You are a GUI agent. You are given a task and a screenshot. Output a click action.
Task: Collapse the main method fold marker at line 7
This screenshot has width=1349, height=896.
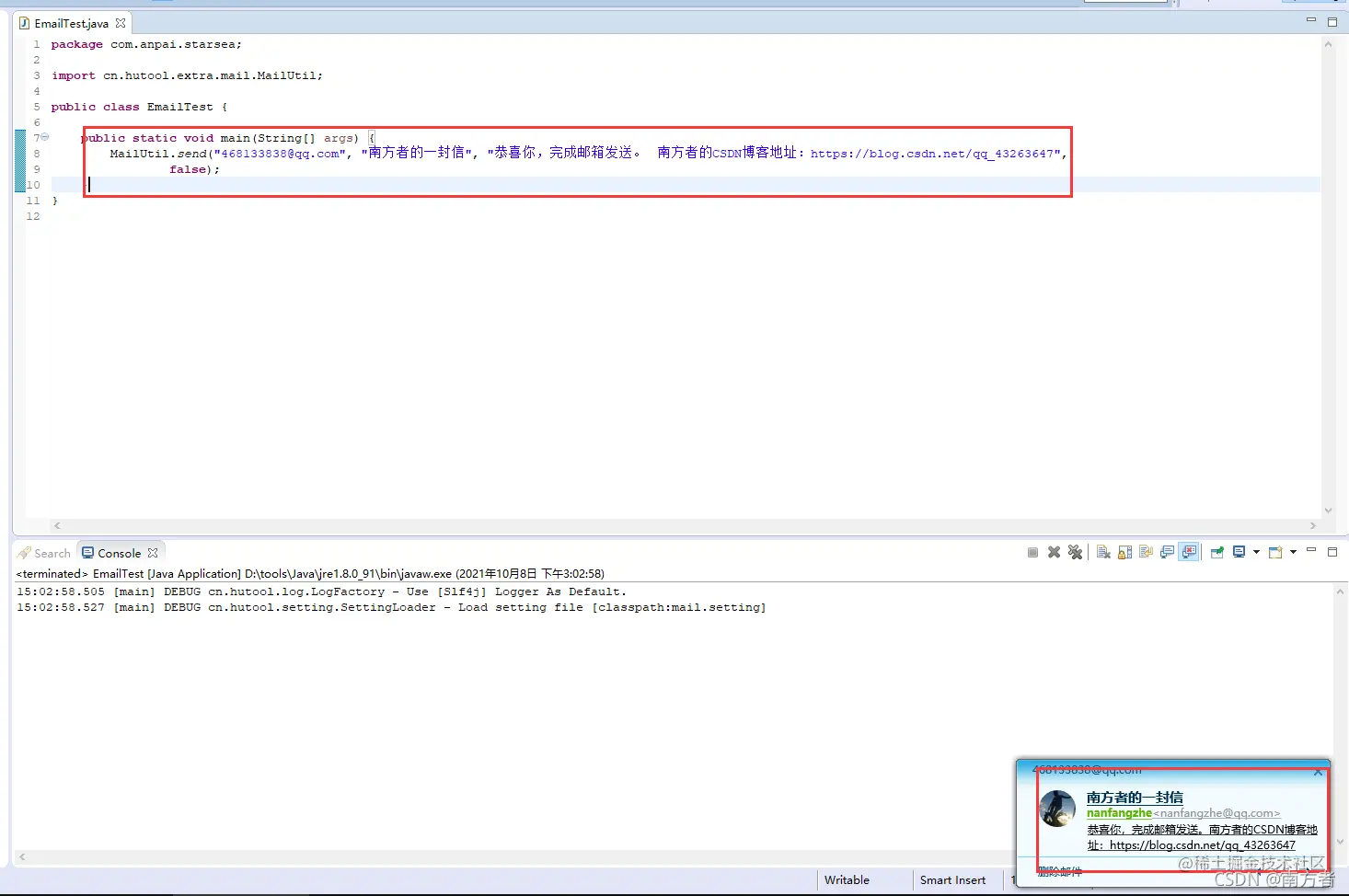(x=44, y=137)
